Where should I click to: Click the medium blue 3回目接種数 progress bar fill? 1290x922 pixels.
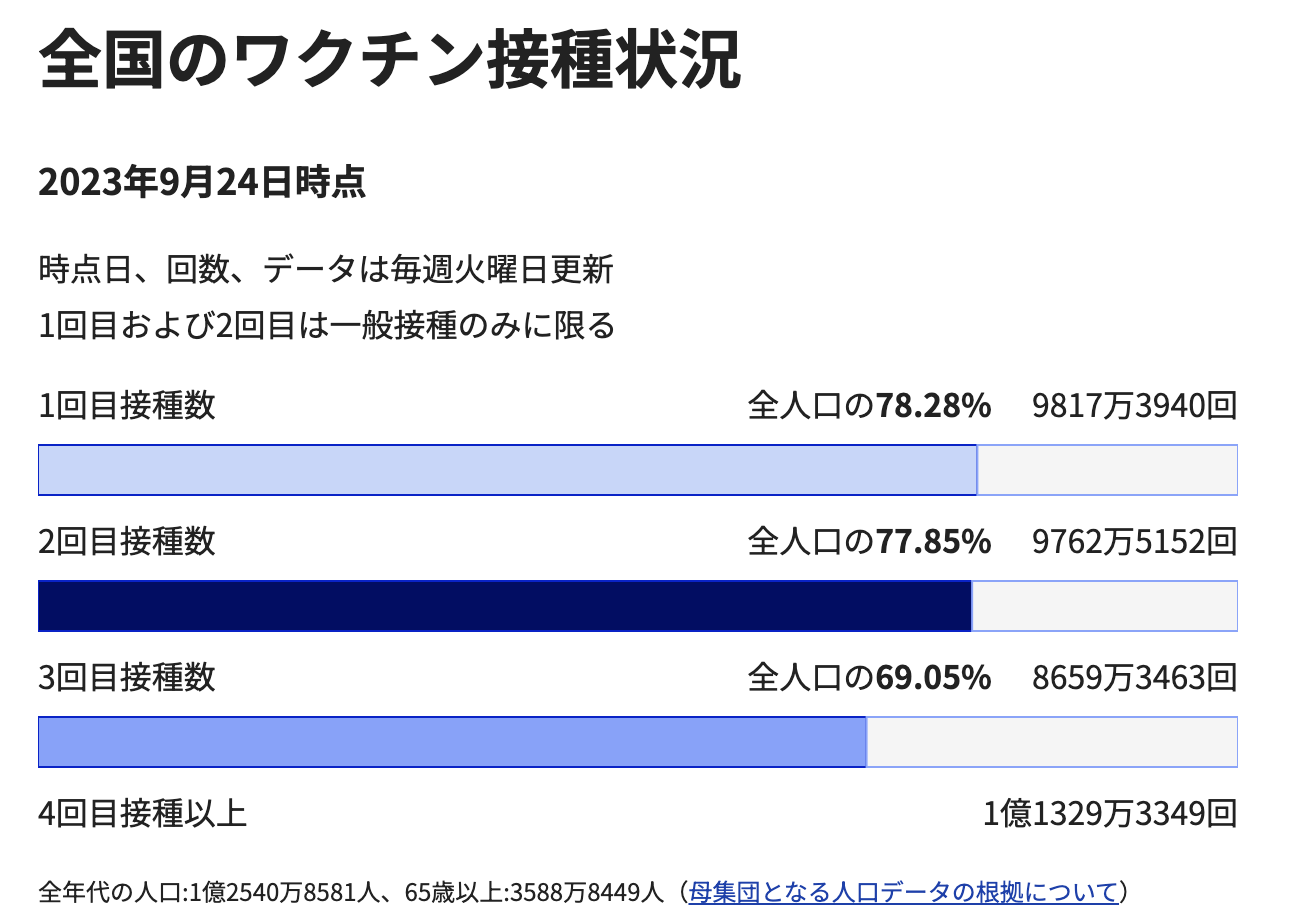click(x=451, y=742)
